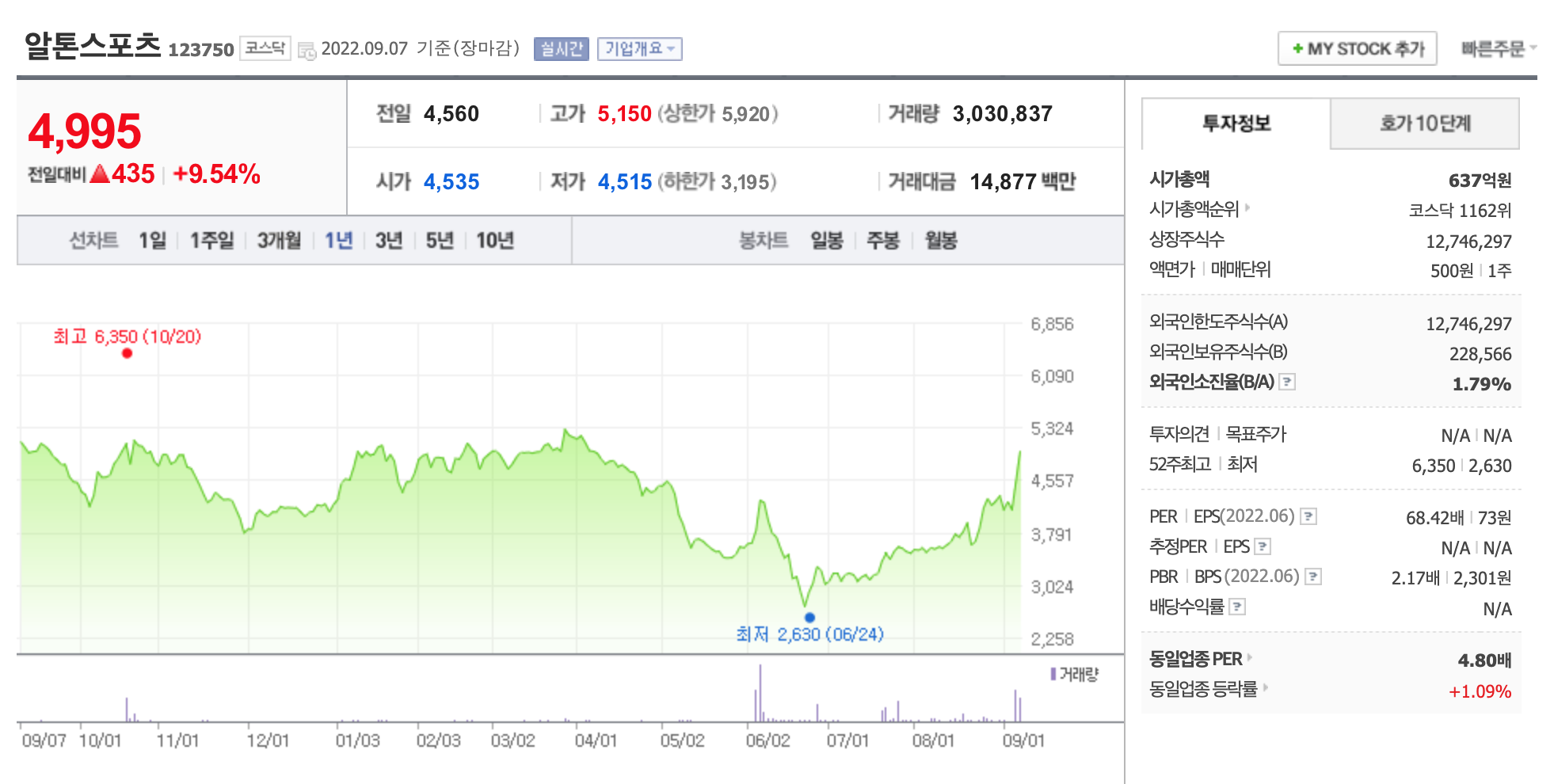Click the arrow next to 시가총액순위
The width and height of the screenshot is (1554, 784).
pyautogui.click(x=1247, y=207)
